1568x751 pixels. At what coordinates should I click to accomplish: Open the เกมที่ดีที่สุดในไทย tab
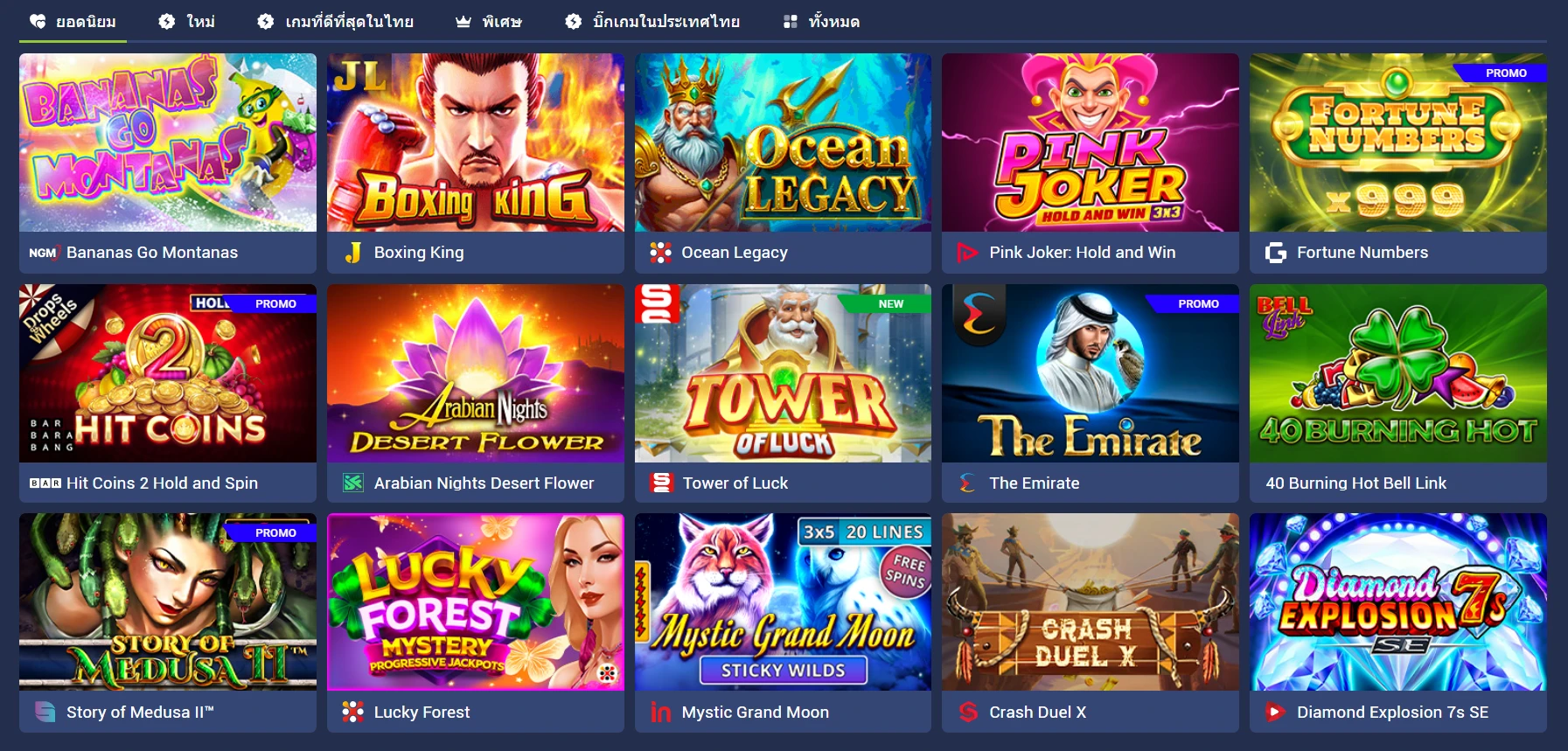[336, 21]
